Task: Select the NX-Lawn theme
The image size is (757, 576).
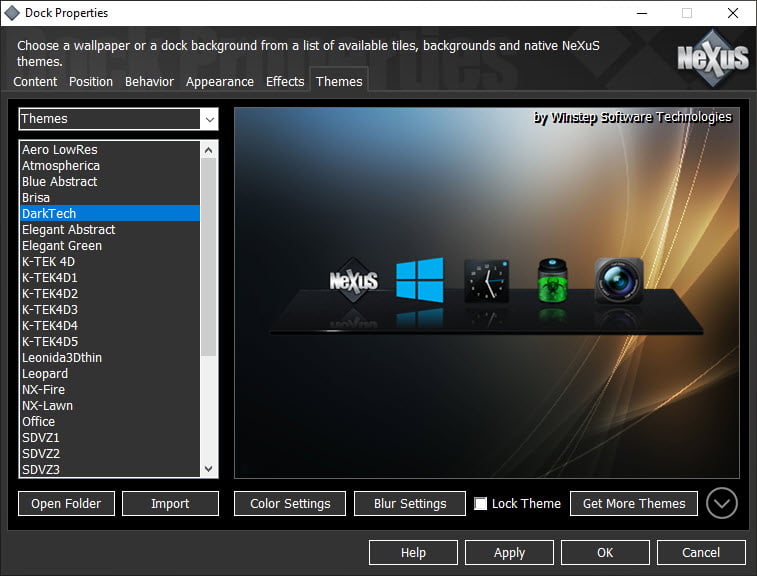Action: coord(110,405)
